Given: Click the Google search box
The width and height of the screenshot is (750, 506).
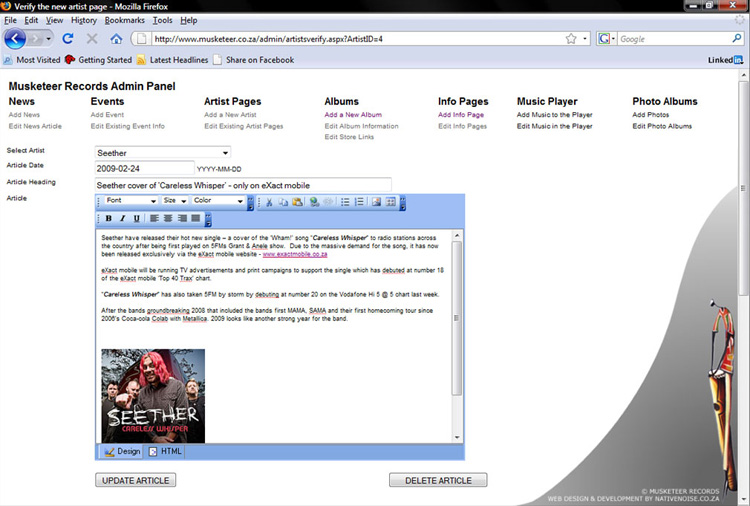Looking at the screenshot, I should tap(674, 39).
